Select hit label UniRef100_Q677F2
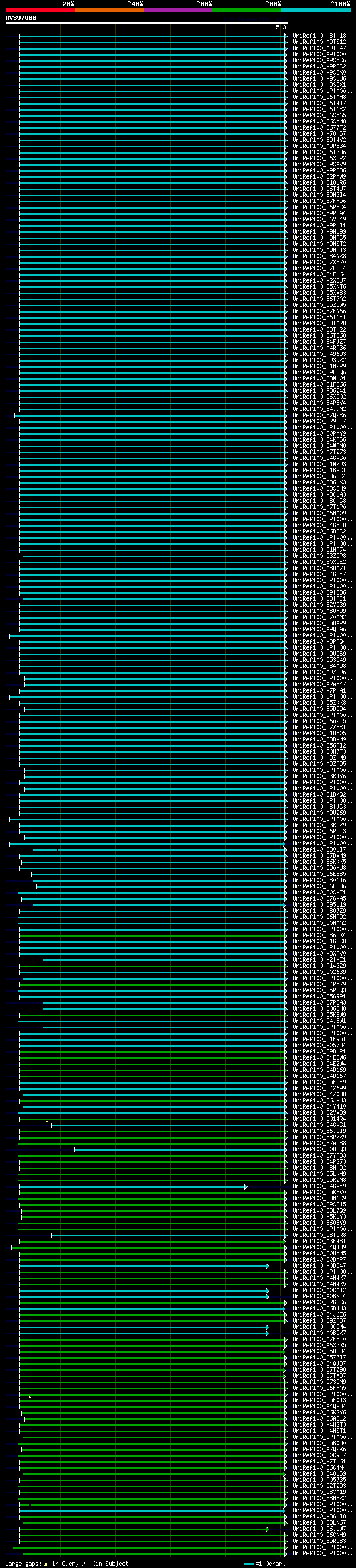 coord(319,128)
